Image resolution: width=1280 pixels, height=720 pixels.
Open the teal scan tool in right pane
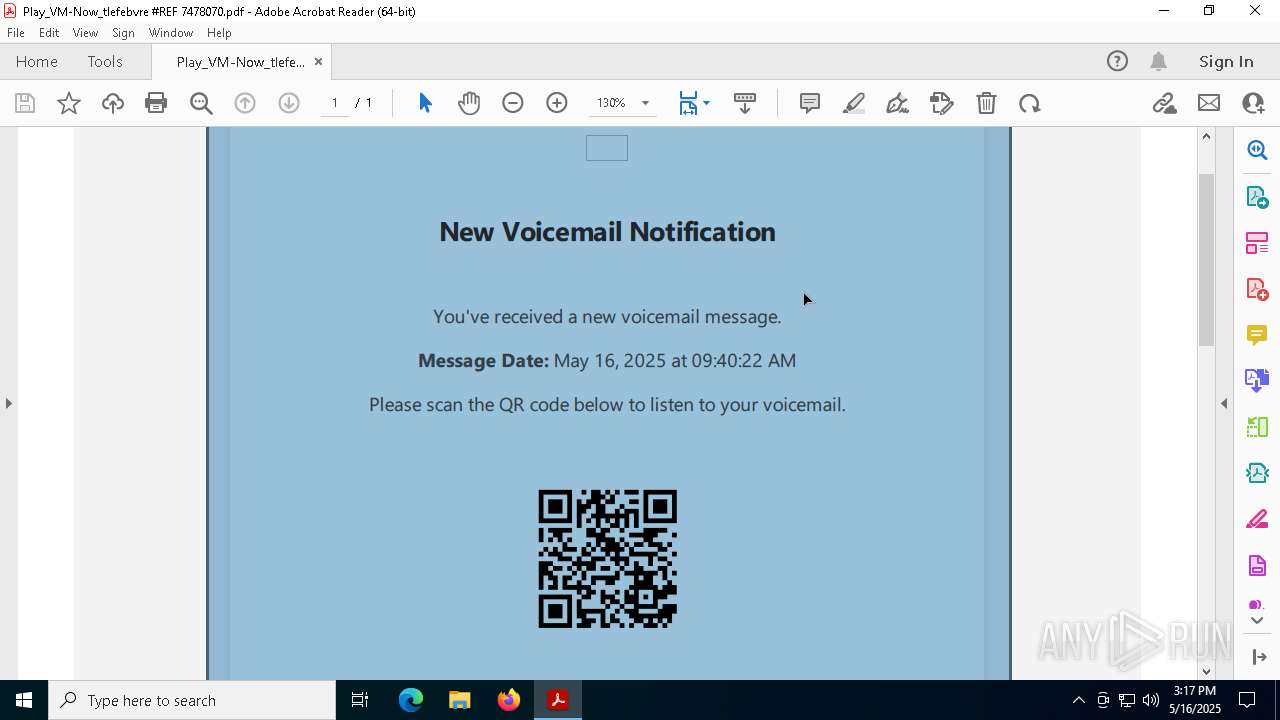[1257, 473]
